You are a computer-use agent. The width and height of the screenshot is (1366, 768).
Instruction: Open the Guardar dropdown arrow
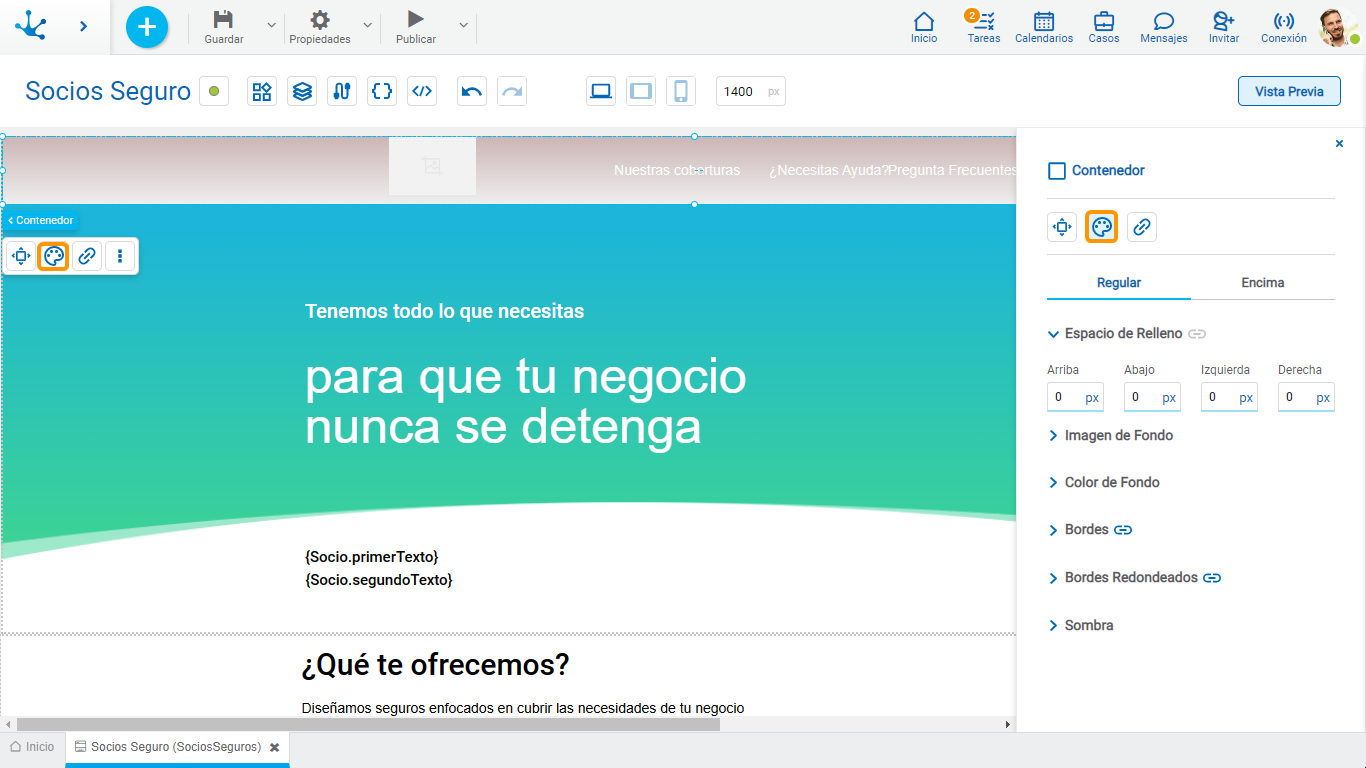click(x=271, y=25)
